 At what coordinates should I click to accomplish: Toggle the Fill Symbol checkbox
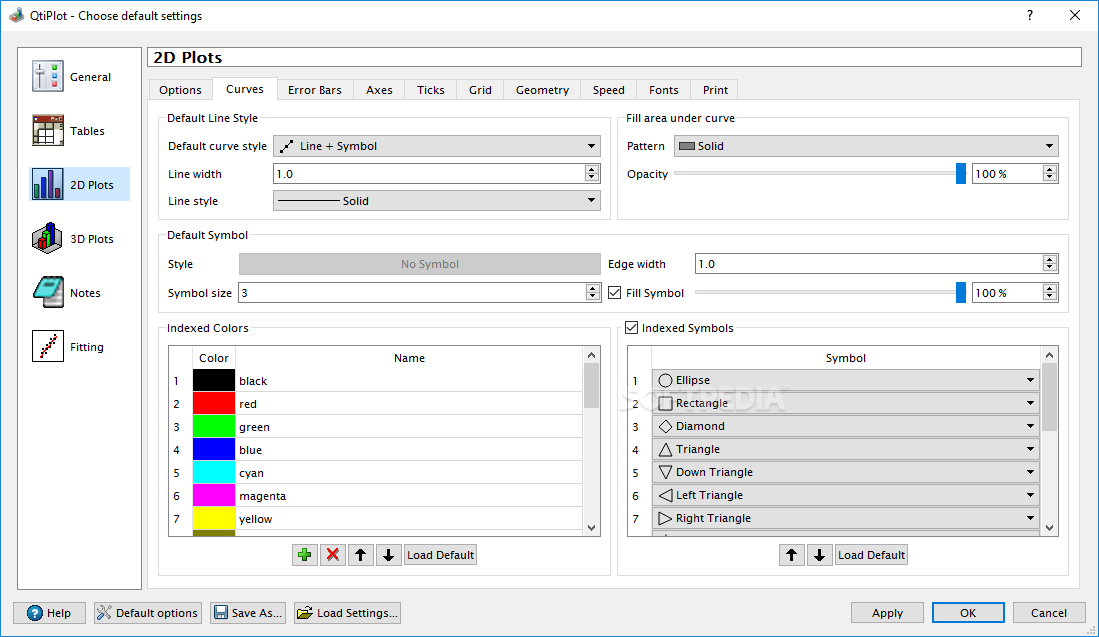click(x=615, y=293)
